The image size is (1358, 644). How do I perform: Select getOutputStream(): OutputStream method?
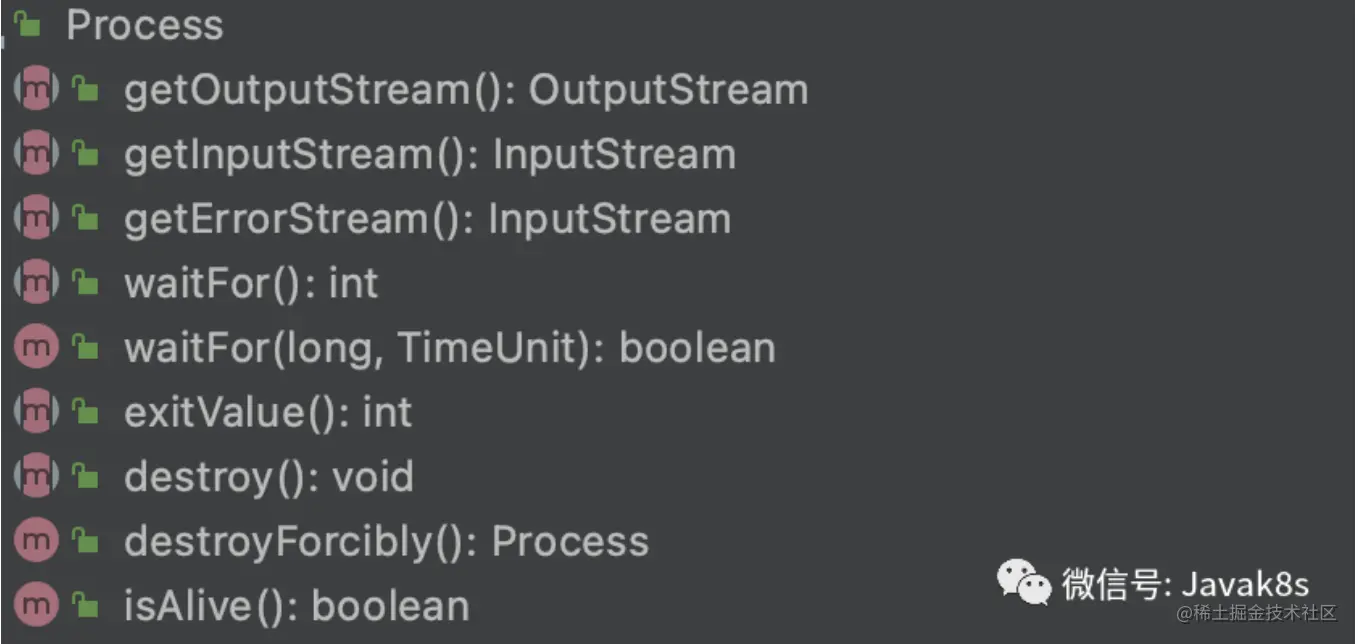tap(465, 90)
